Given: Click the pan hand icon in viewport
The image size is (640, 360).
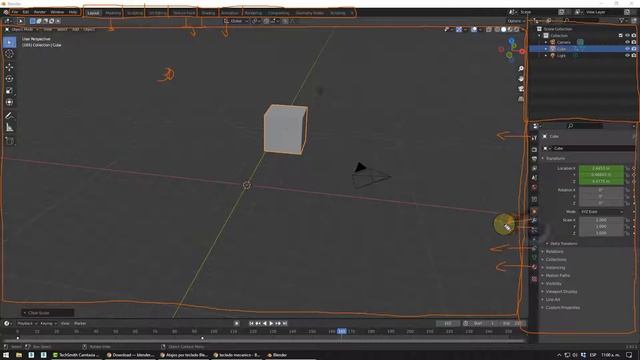Looking at the screenshot, I should pos(521,78).
